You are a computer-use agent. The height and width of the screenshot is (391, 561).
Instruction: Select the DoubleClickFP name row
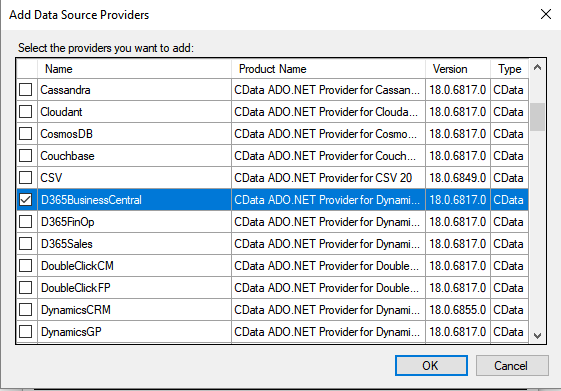135,288
